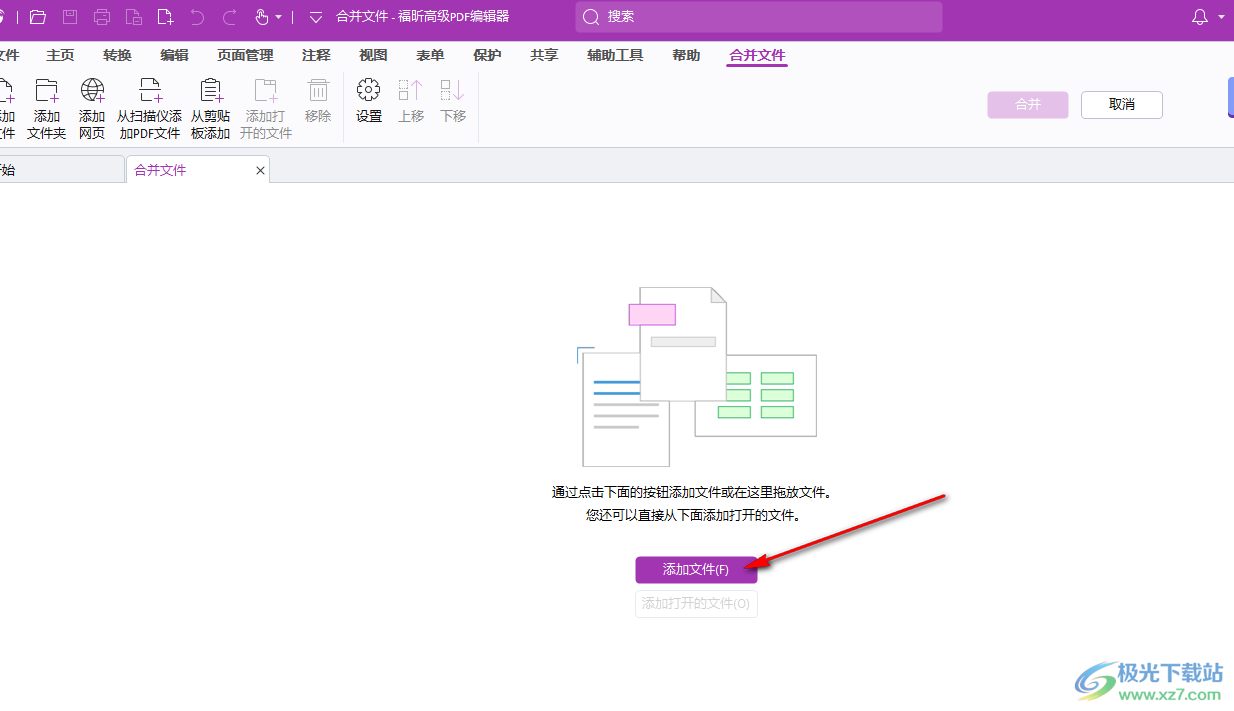Viewport: 1234px width, 711px height.
Task: Open the 辅助工具 ribbon tab
Action: click(x=615, y=56)
